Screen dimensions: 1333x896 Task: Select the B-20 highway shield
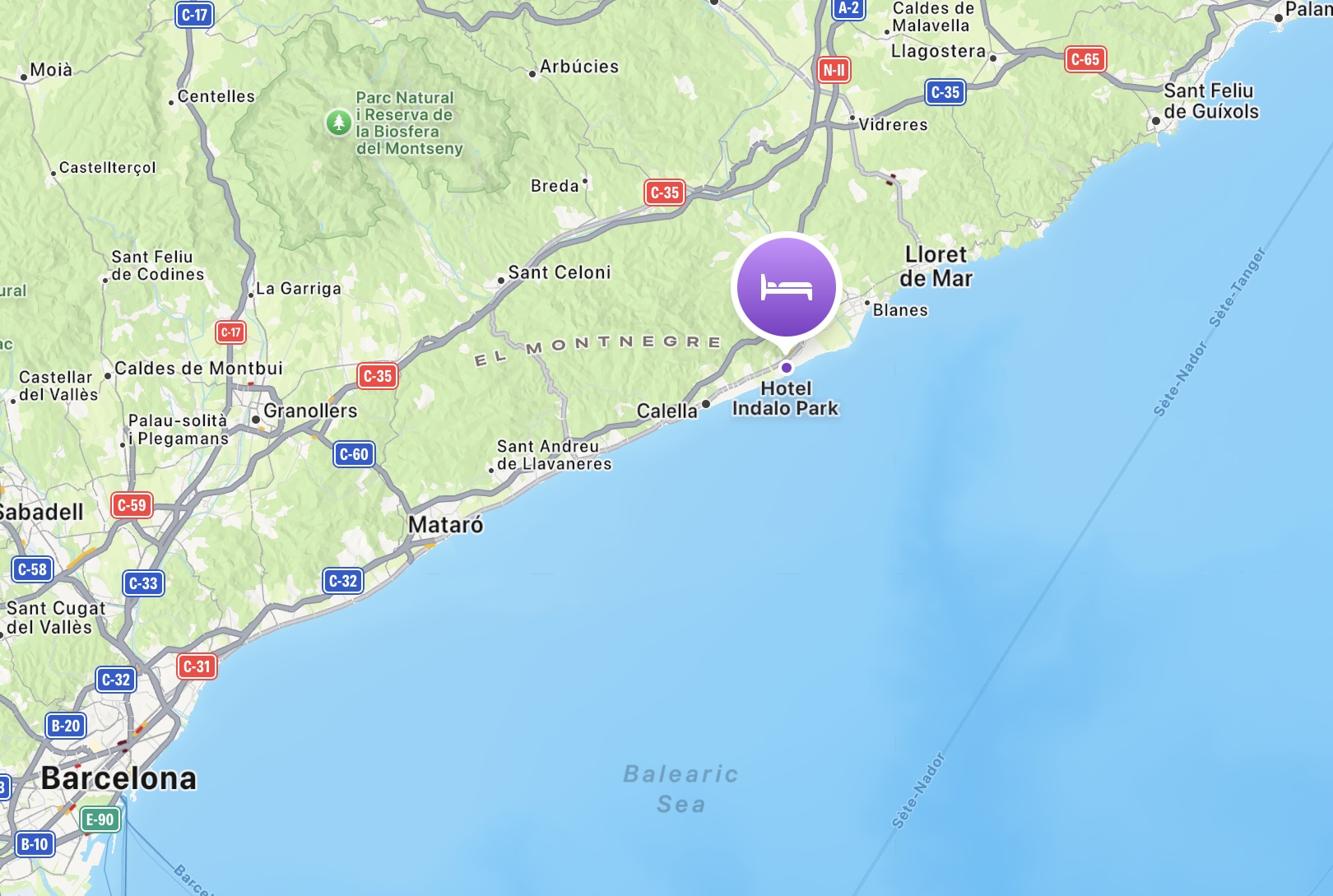(66, 726)
